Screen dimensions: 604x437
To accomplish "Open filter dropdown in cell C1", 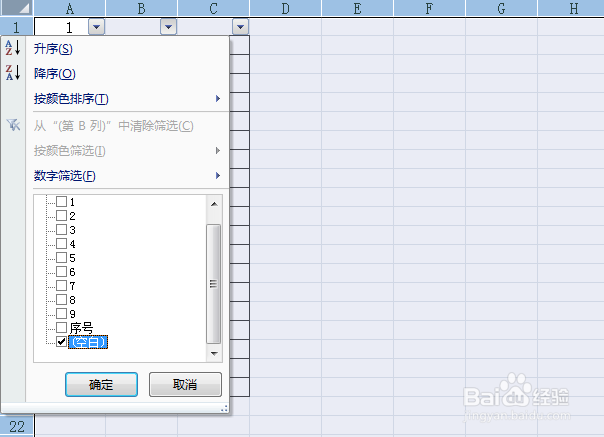I will click(240, 27).
